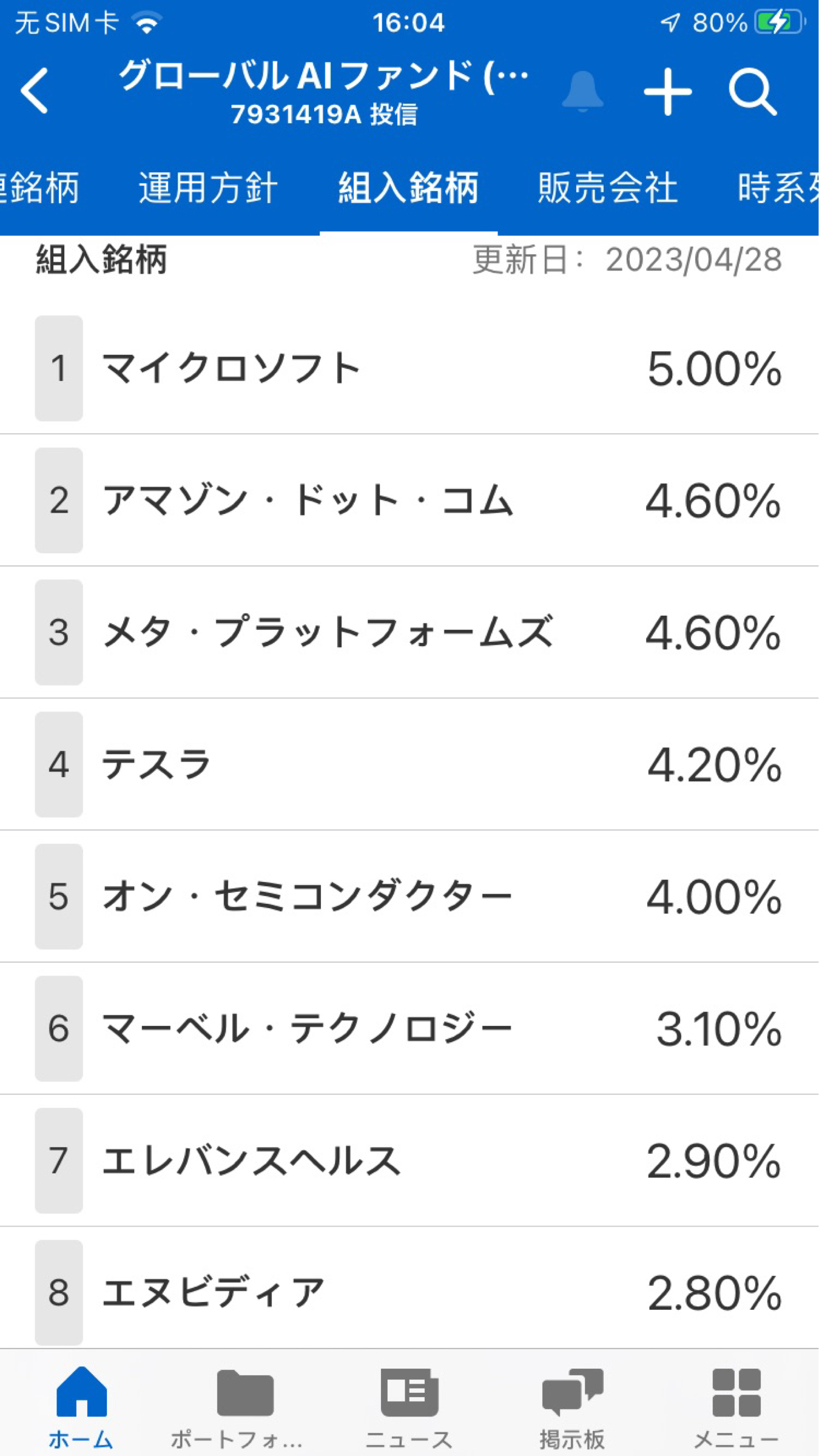Open the マイクロソフト holding row

click(x=409, y=368)
